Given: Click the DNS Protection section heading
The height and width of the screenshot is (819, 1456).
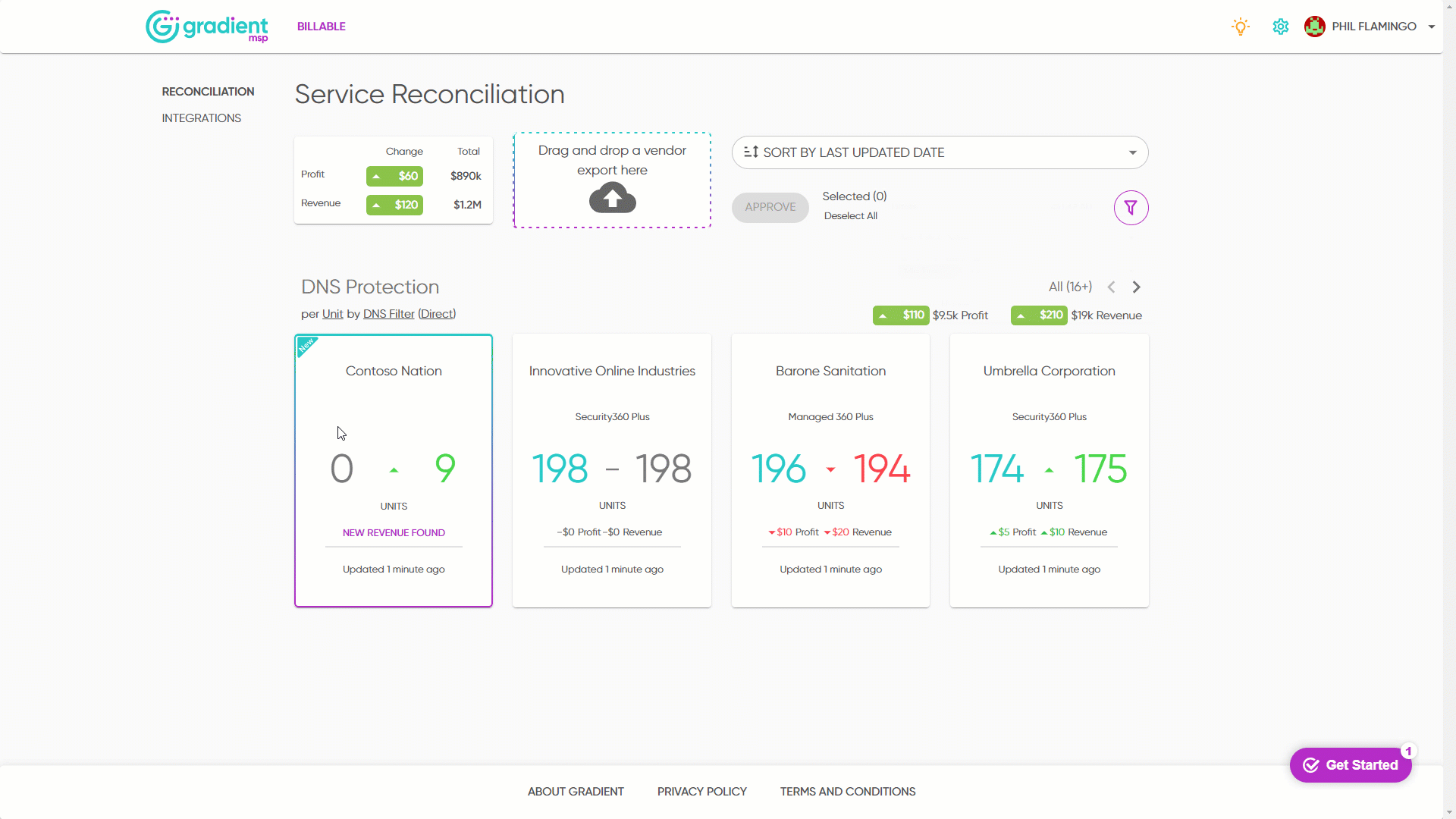Looking at the screenshot, I should pyautogui.click(x=370, y=287).
